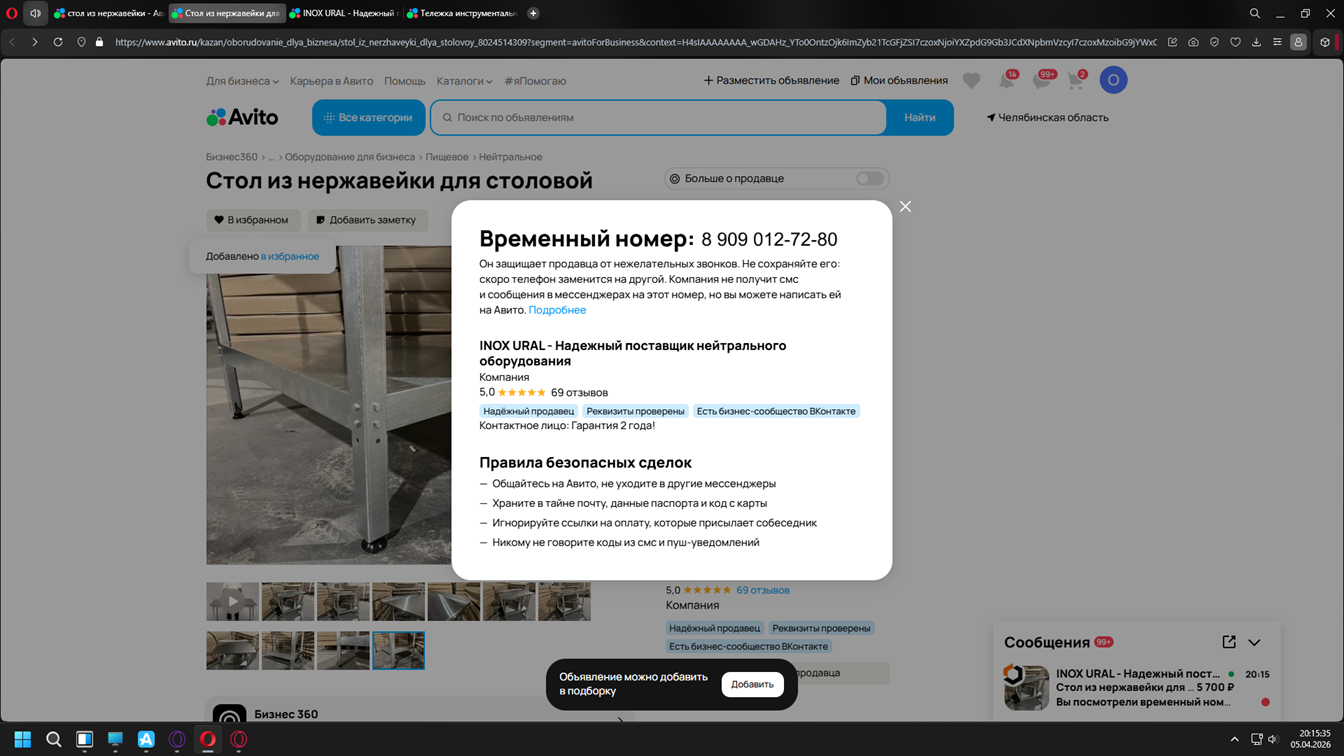Screen dimensions: 1344x756
Task: Switch to the INOX URAL browser tab
Action: [x=344, y=13]
